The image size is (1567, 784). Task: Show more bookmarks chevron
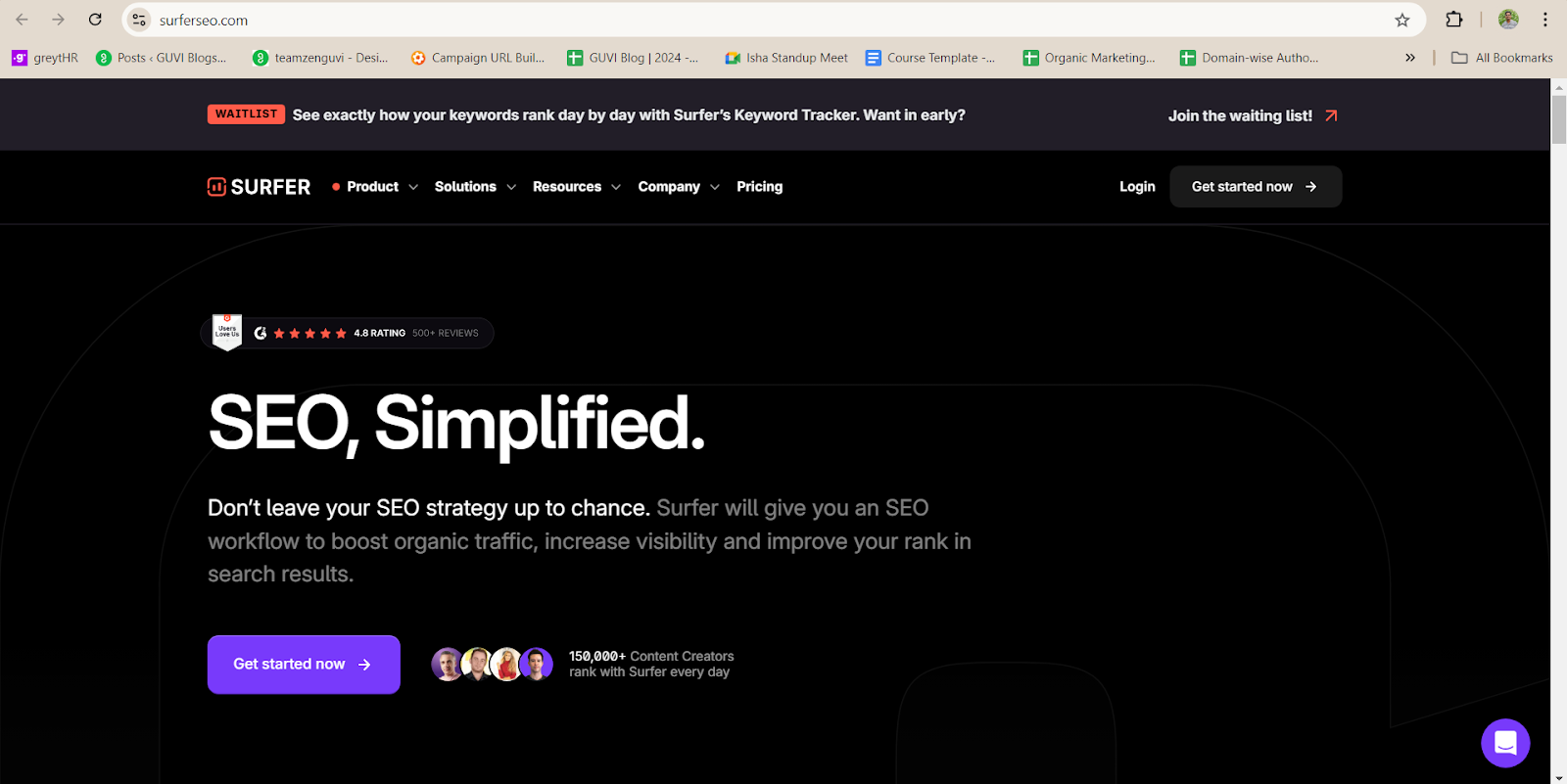tap(1410, 58)
